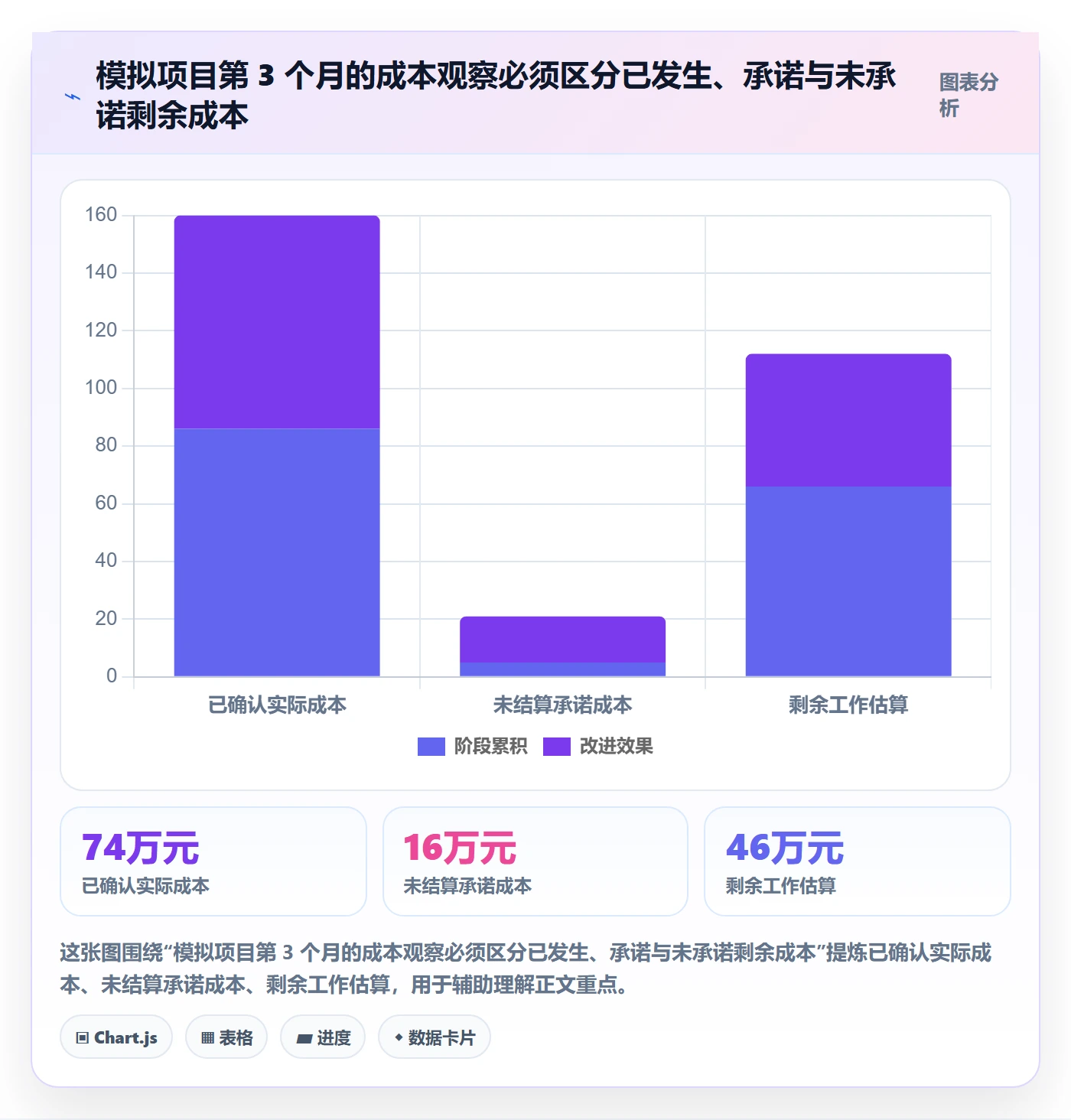Click the 已确认实际成本 caption under 74万元

[x=145, y=886]
